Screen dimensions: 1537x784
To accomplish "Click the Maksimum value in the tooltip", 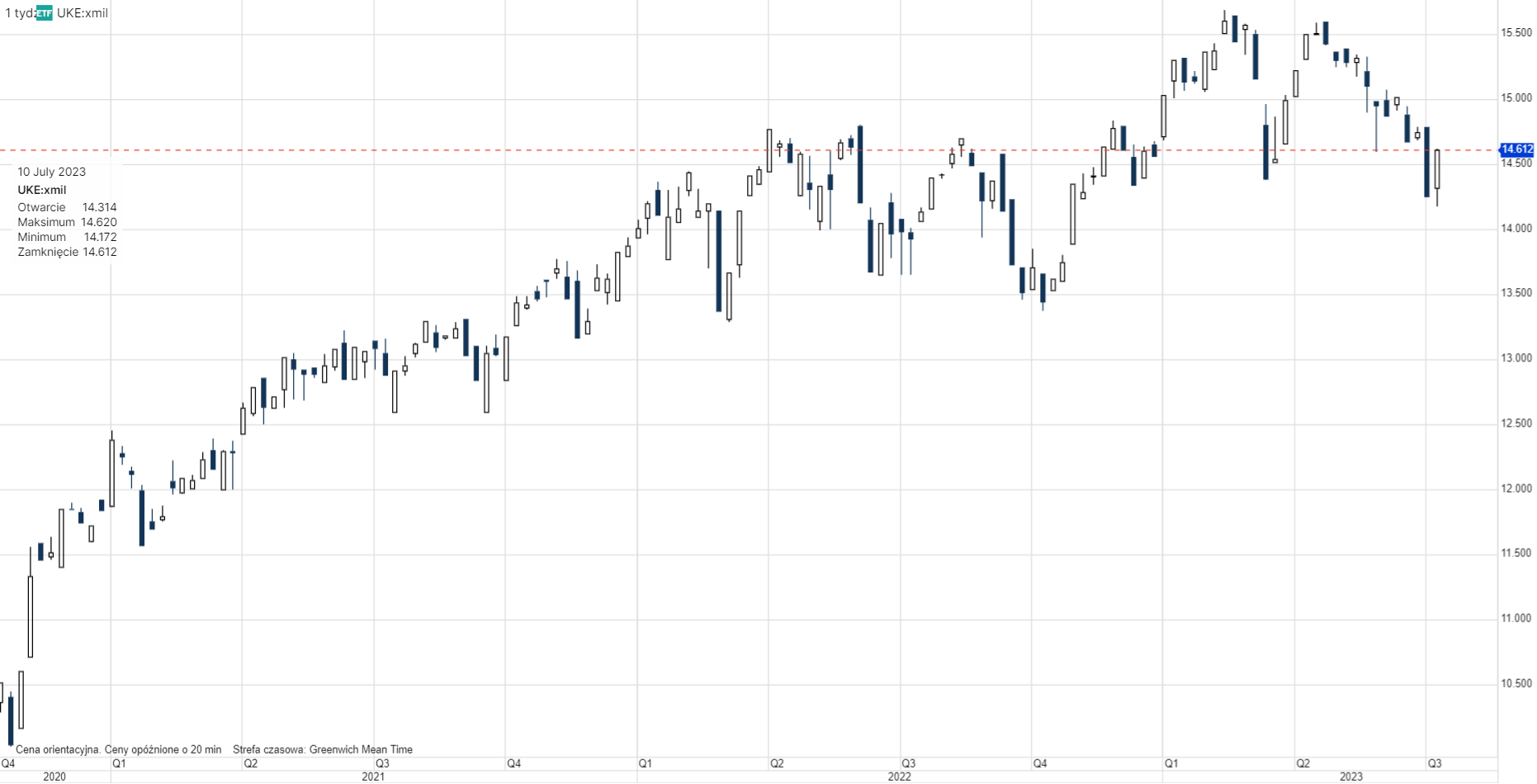I will 98,222.
